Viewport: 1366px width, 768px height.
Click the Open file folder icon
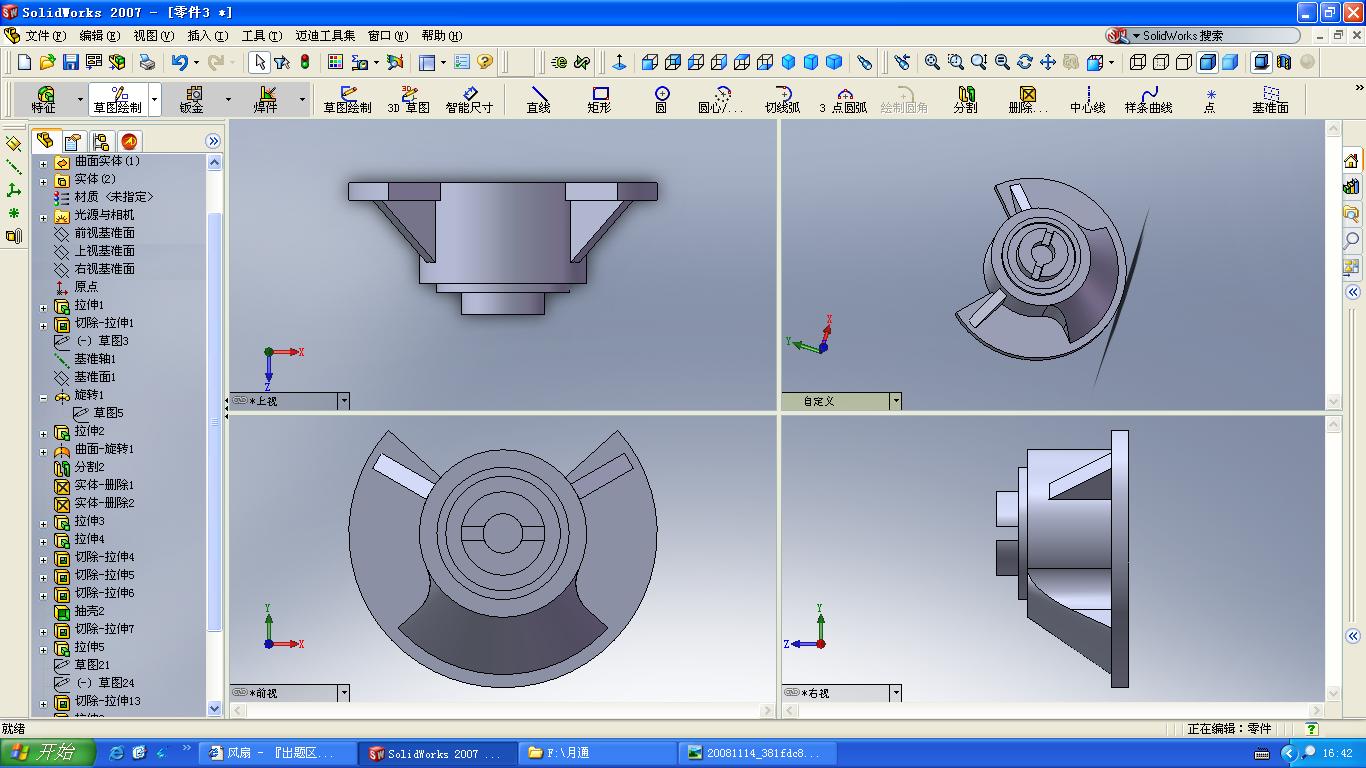[x=47, y=62]
